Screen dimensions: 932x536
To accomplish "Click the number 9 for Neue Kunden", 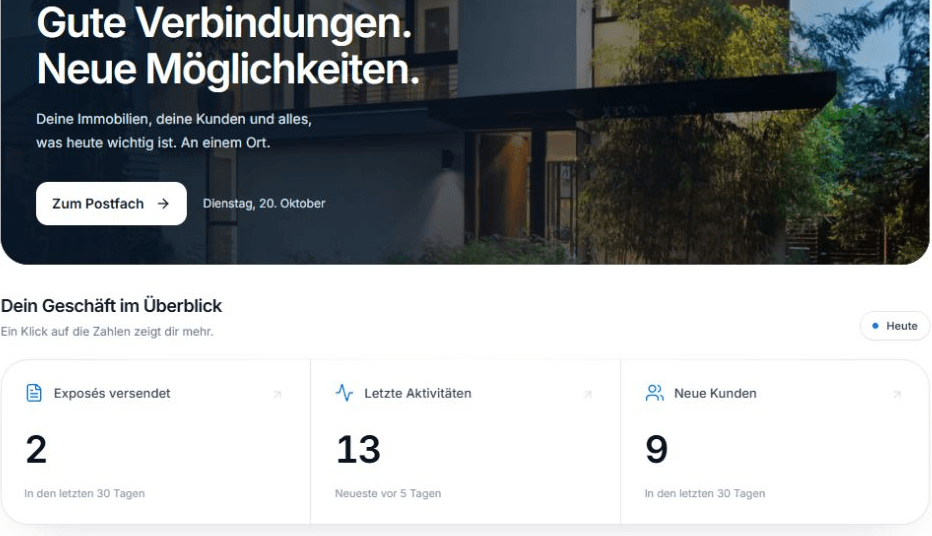I will [x=657, y=449].
